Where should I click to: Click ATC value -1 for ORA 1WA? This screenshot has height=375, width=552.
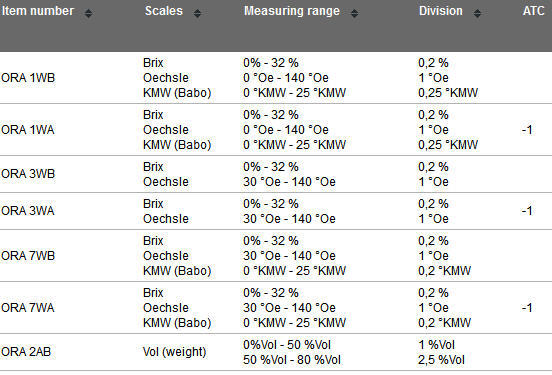[527, 130]
